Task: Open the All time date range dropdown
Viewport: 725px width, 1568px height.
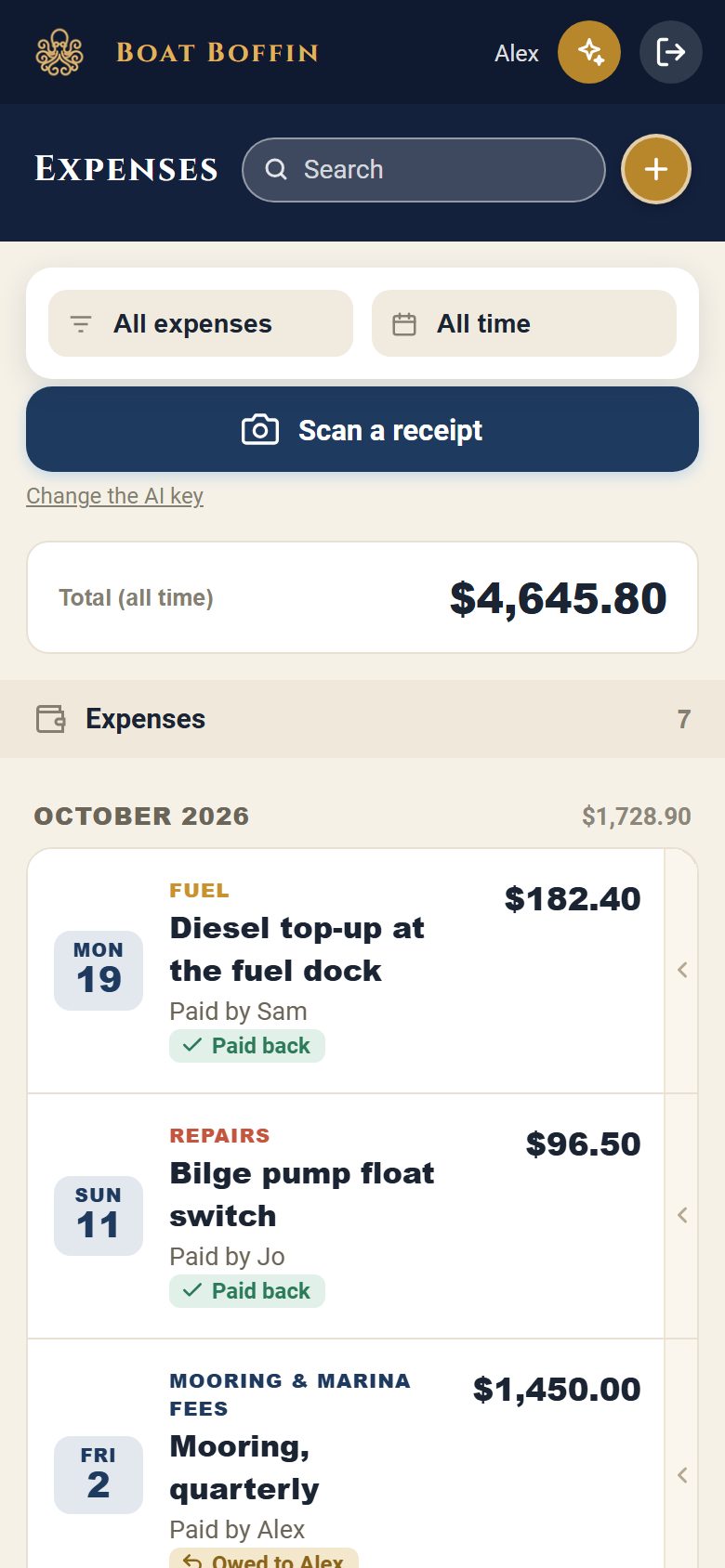Action: 524,323
